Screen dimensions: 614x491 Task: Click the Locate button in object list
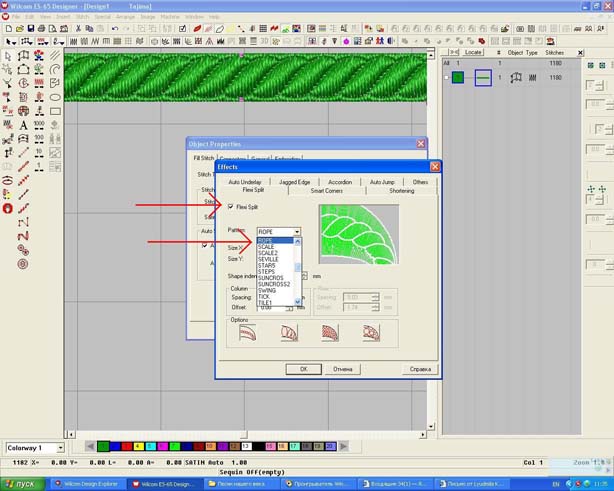tap(472, 52)
